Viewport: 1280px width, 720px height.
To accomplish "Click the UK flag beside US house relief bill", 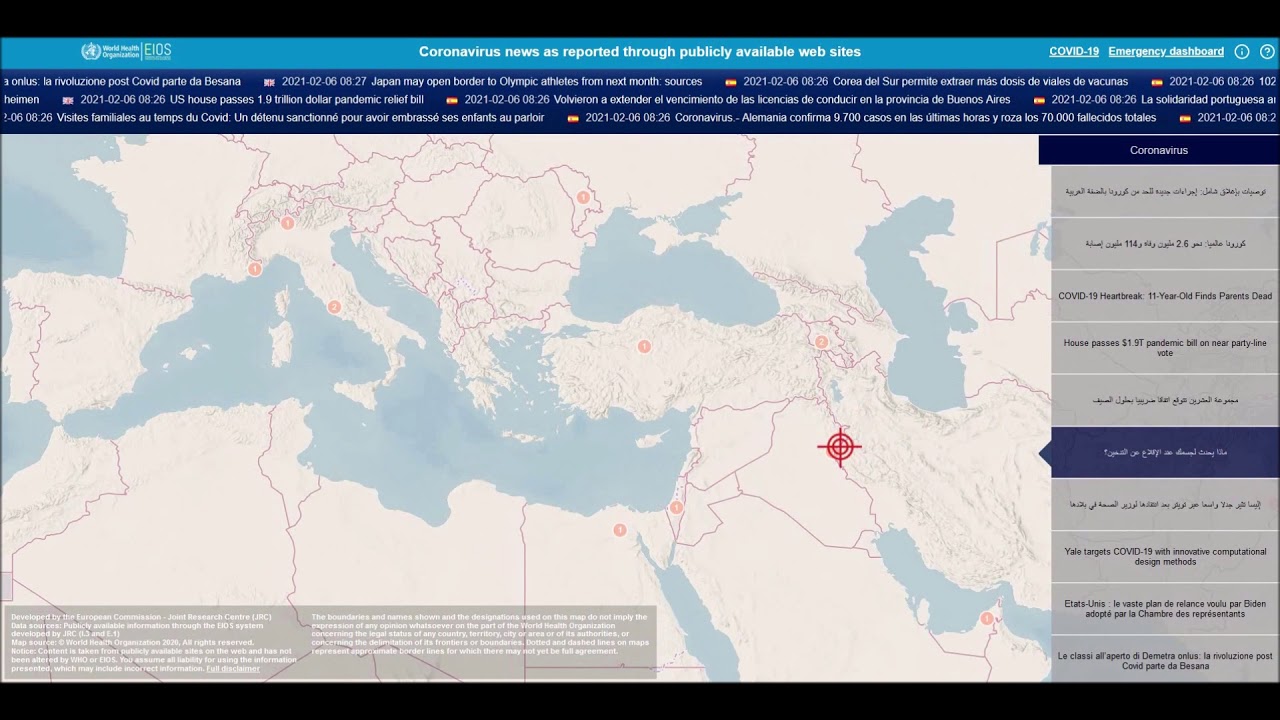I will 68,100.
